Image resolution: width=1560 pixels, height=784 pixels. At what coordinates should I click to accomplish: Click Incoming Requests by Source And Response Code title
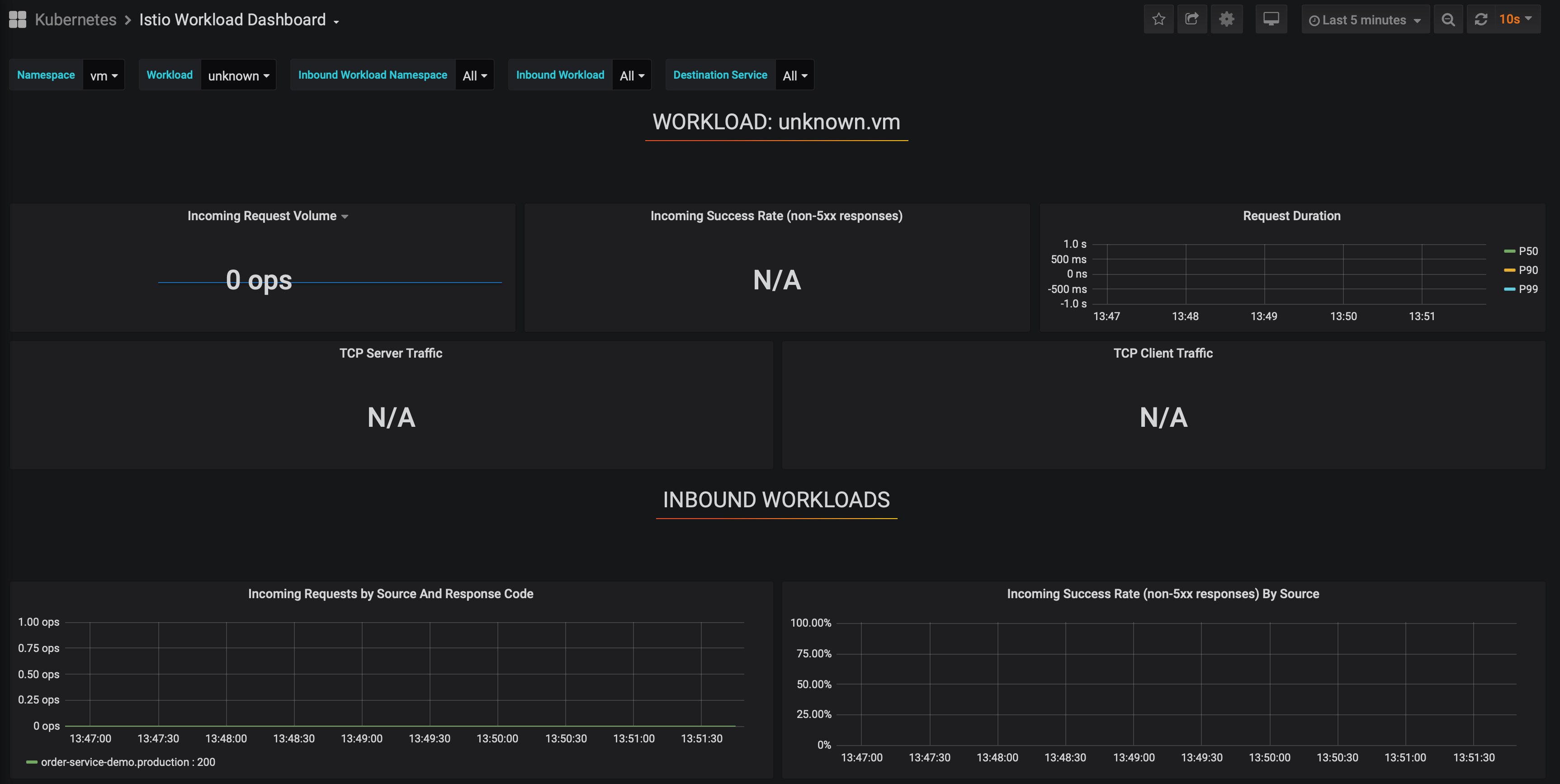tap(391, 594)
